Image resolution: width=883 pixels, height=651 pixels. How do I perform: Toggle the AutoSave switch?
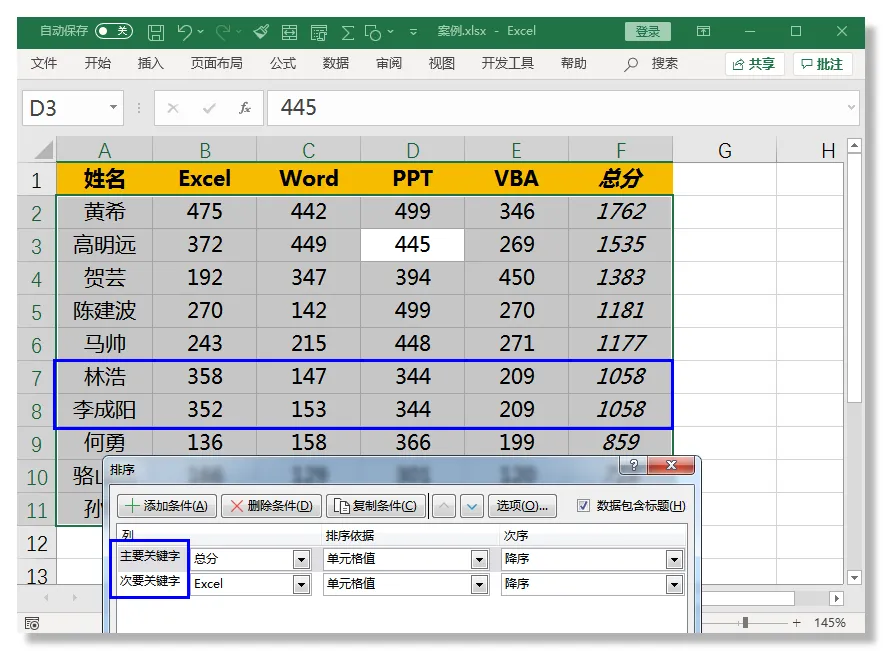[114, 31]
